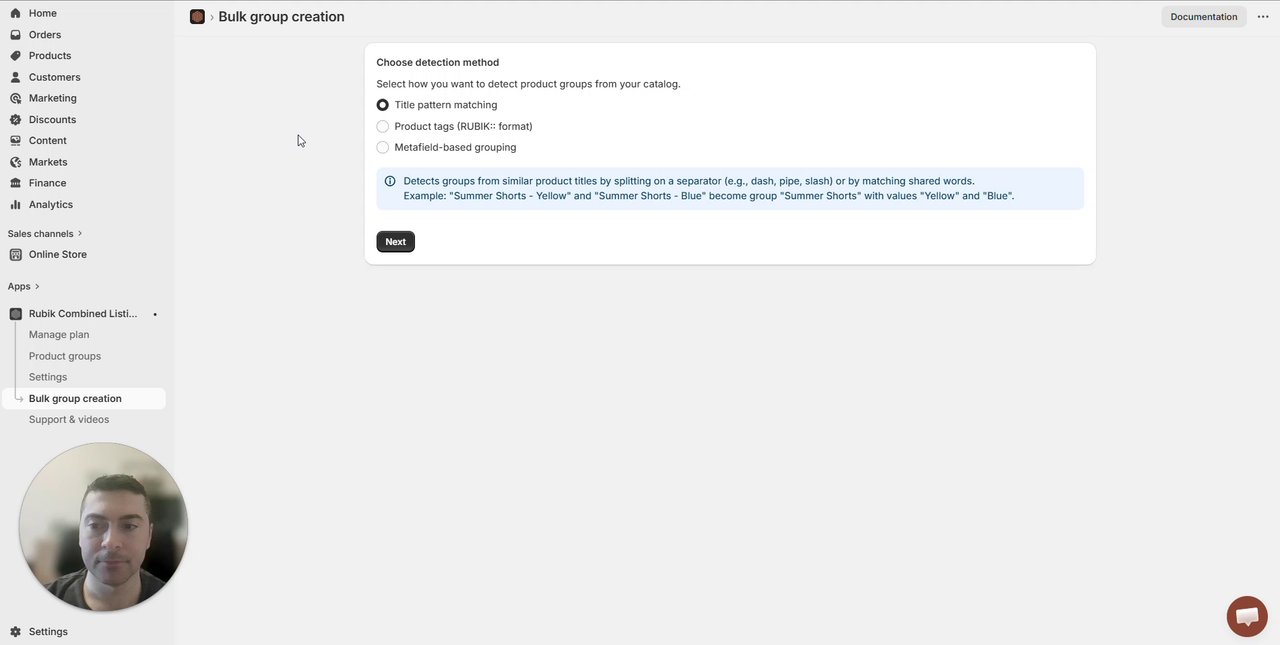1280x645 pixels.
Task: Expand Sales channels section chevron
Action: click(x=80, y=234)
